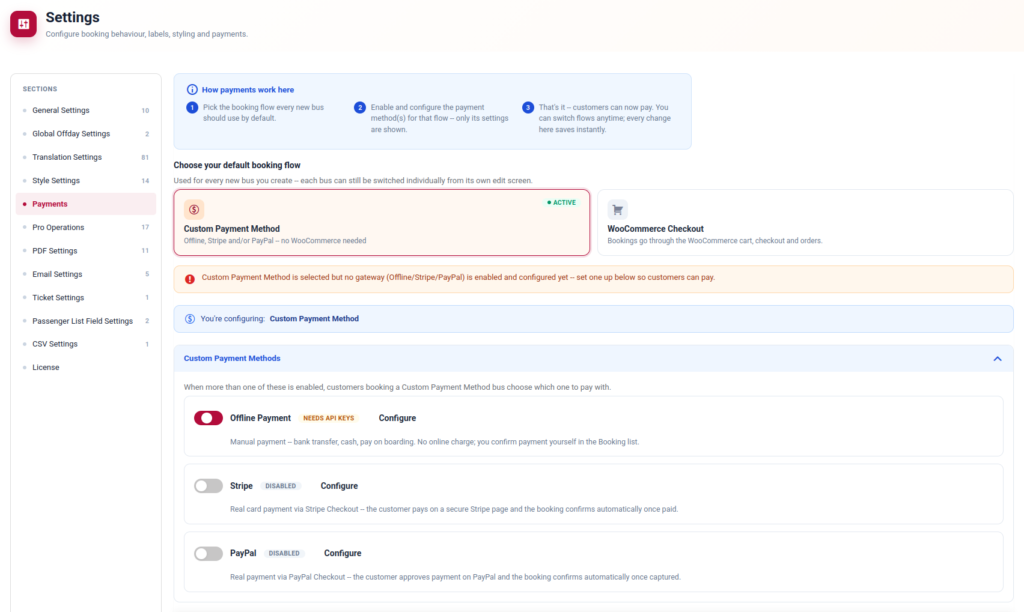Click Configure for Offline Payment
Image resolution: width=1024 pixels, height=612 pixels.
397,418
